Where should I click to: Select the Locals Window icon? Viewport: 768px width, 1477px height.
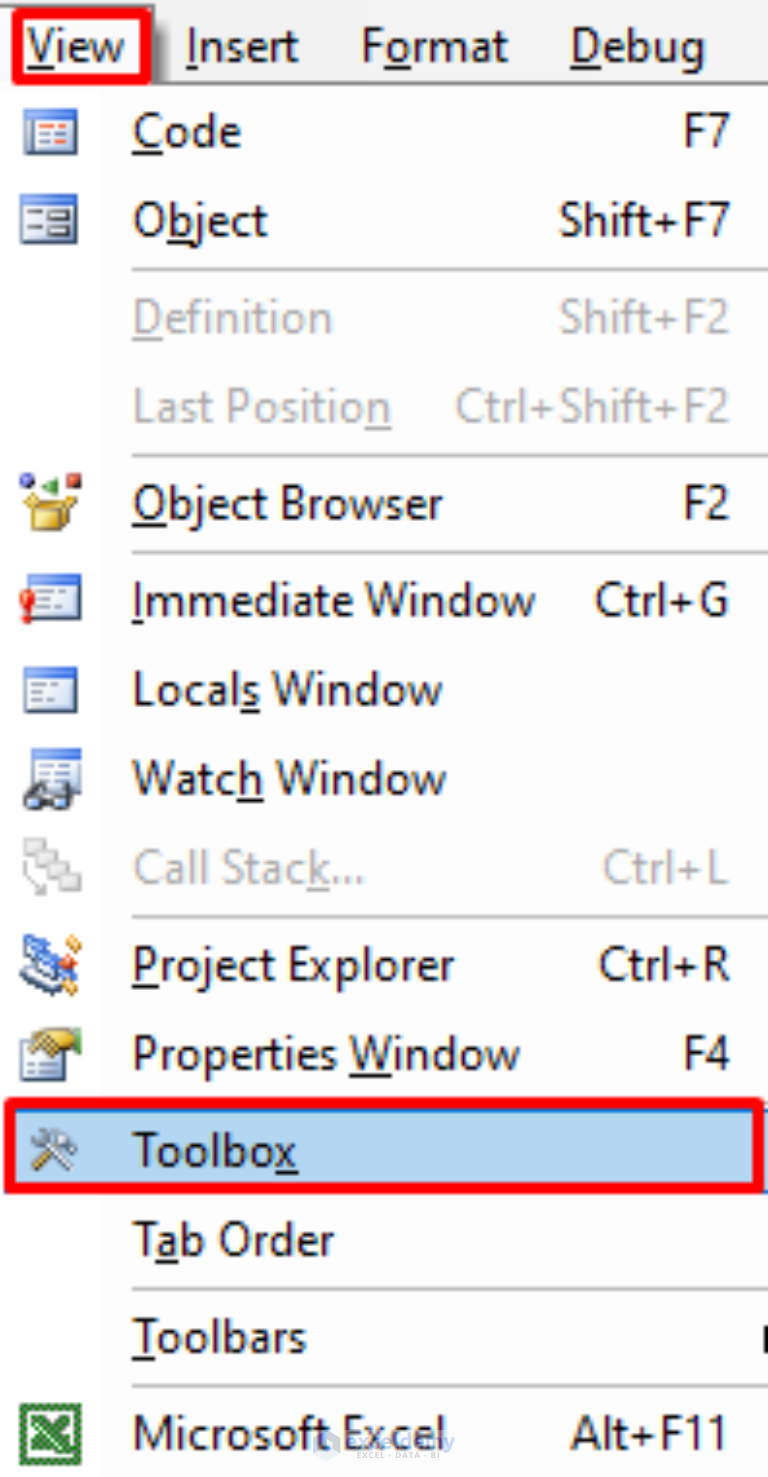coord(48,688)
